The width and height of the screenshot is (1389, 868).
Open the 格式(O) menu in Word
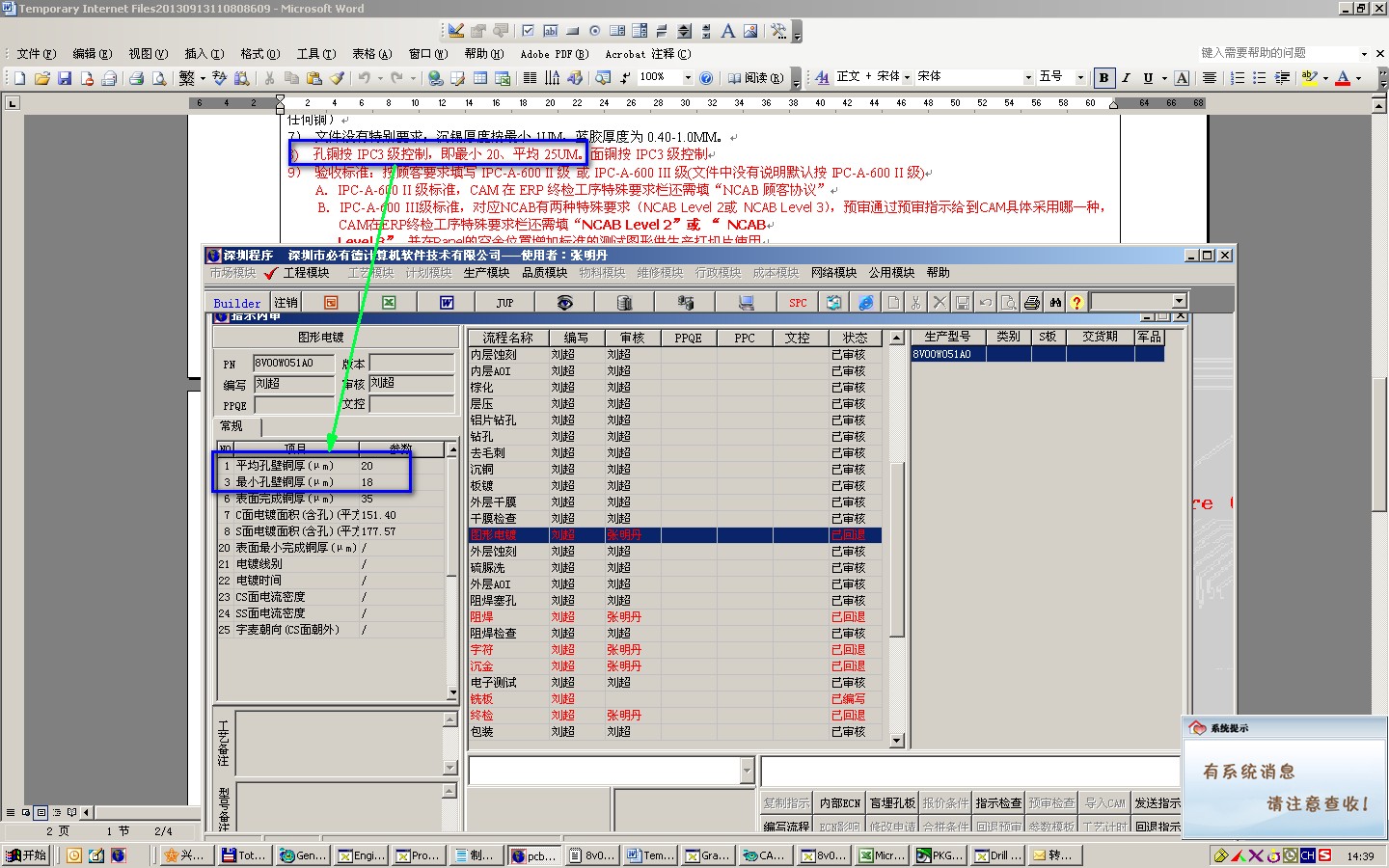259,54
